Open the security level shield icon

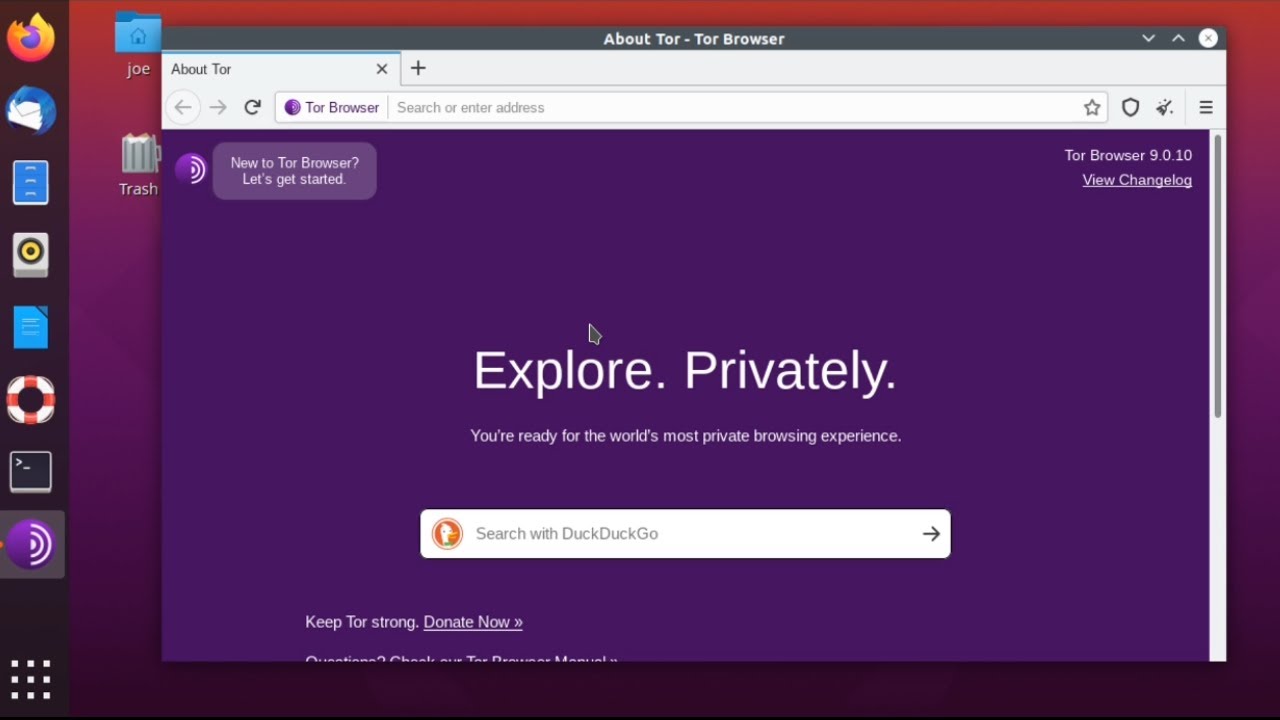(1131, 107)
